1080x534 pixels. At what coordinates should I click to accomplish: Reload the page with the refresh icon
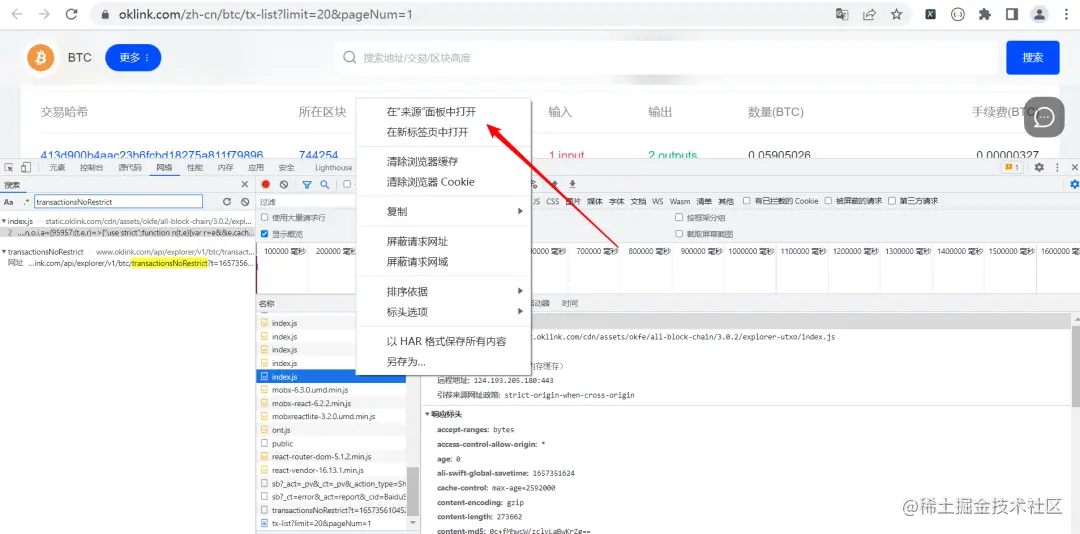click(72, 14)
